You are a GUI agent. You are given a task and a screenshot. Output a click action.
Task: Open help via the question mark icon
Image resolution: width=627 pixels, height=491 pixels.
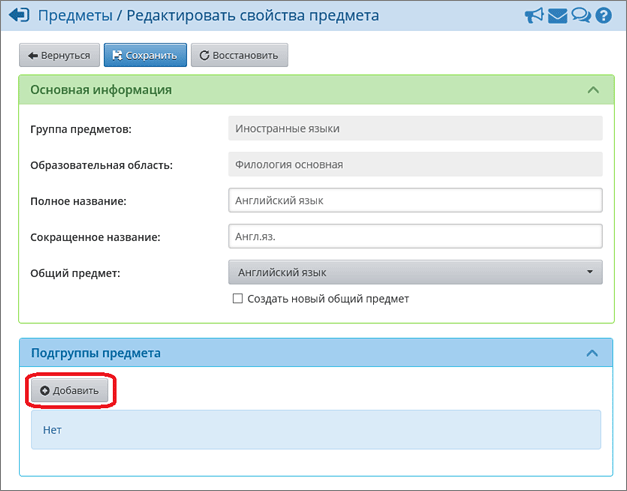tap(603, 16)
